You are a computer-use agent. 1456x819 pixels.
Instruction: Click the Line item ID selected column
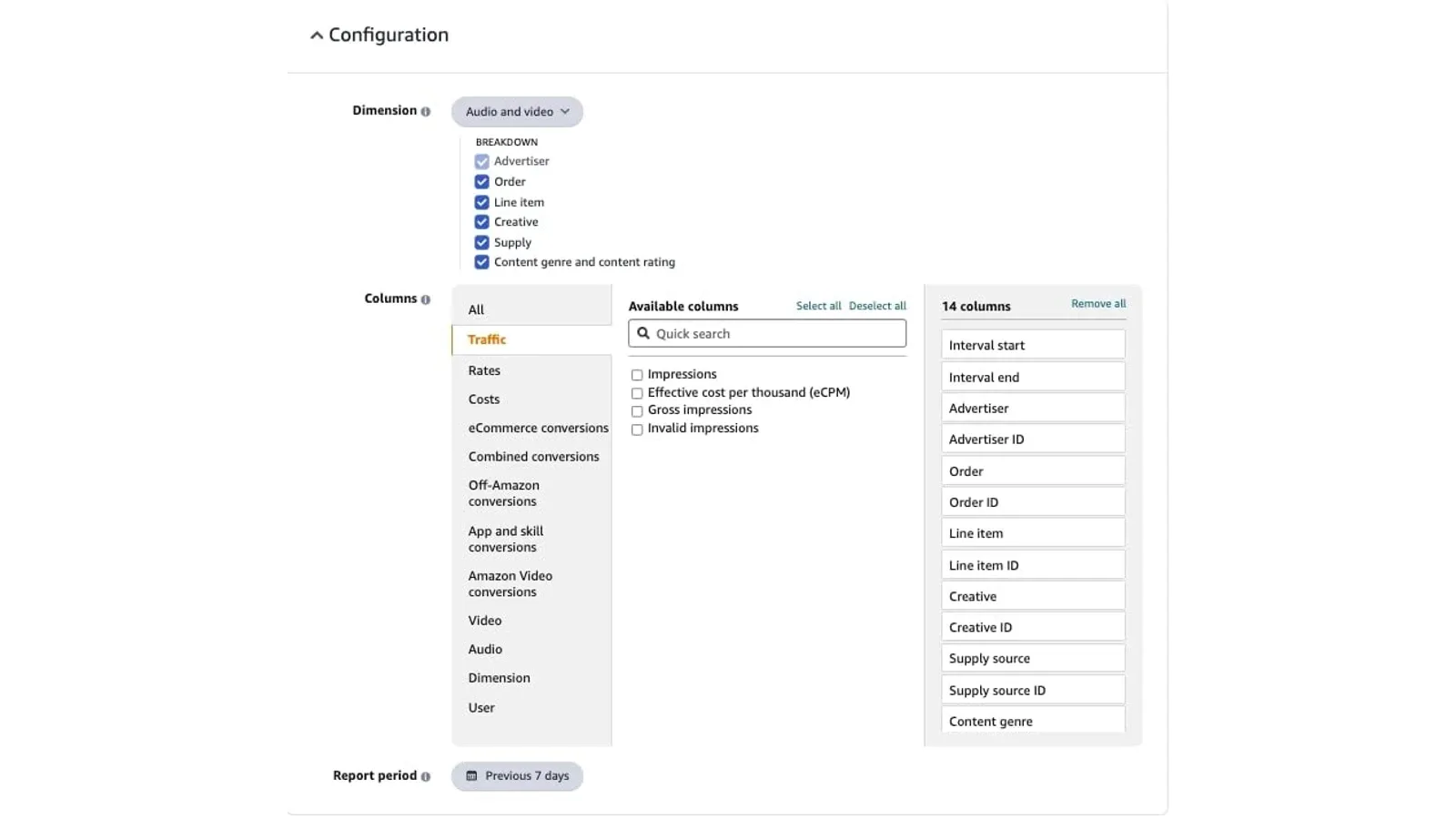1033,565
